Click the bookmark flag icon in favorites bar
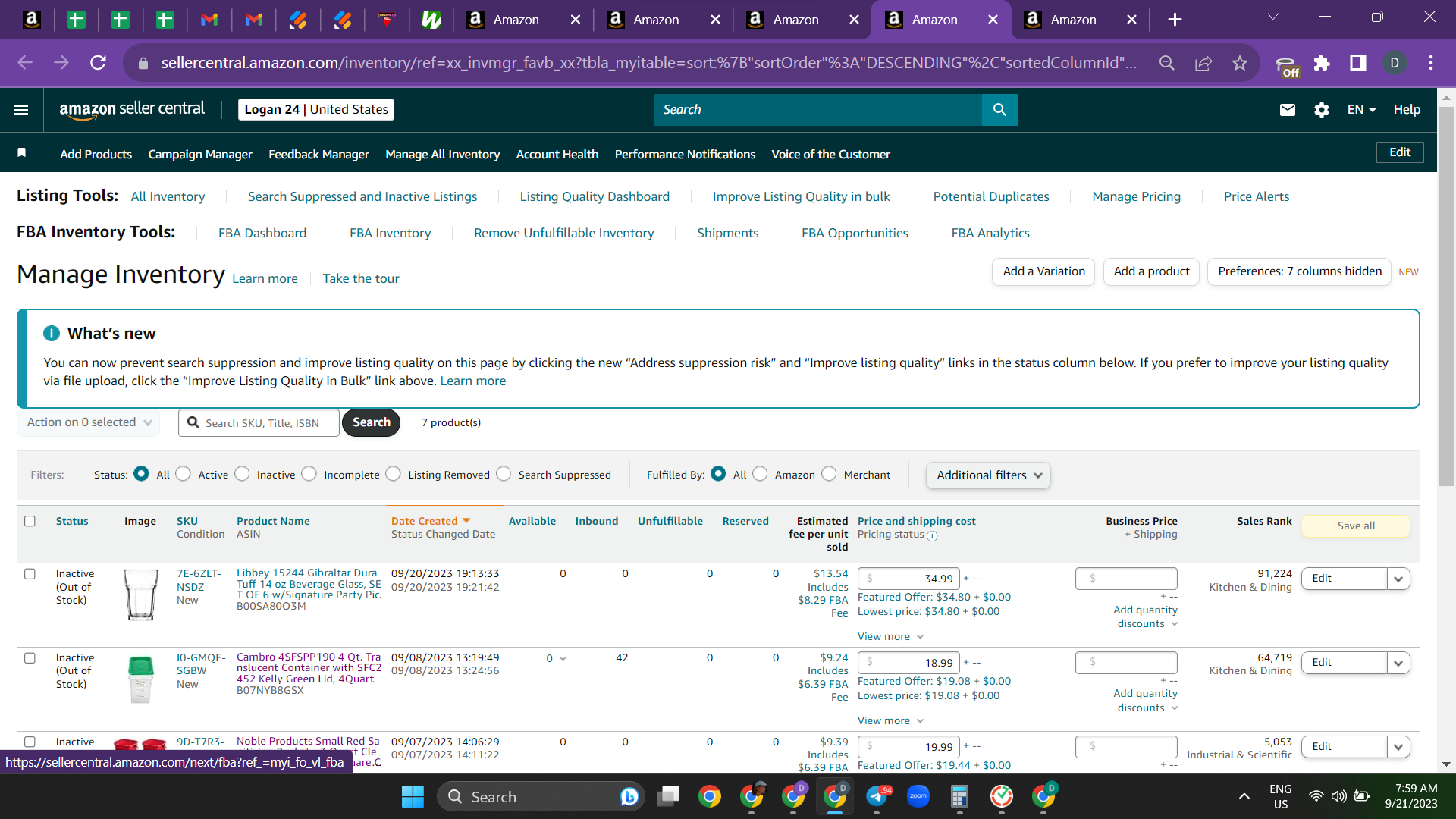 pyautogui.click(x=22, y=153)
